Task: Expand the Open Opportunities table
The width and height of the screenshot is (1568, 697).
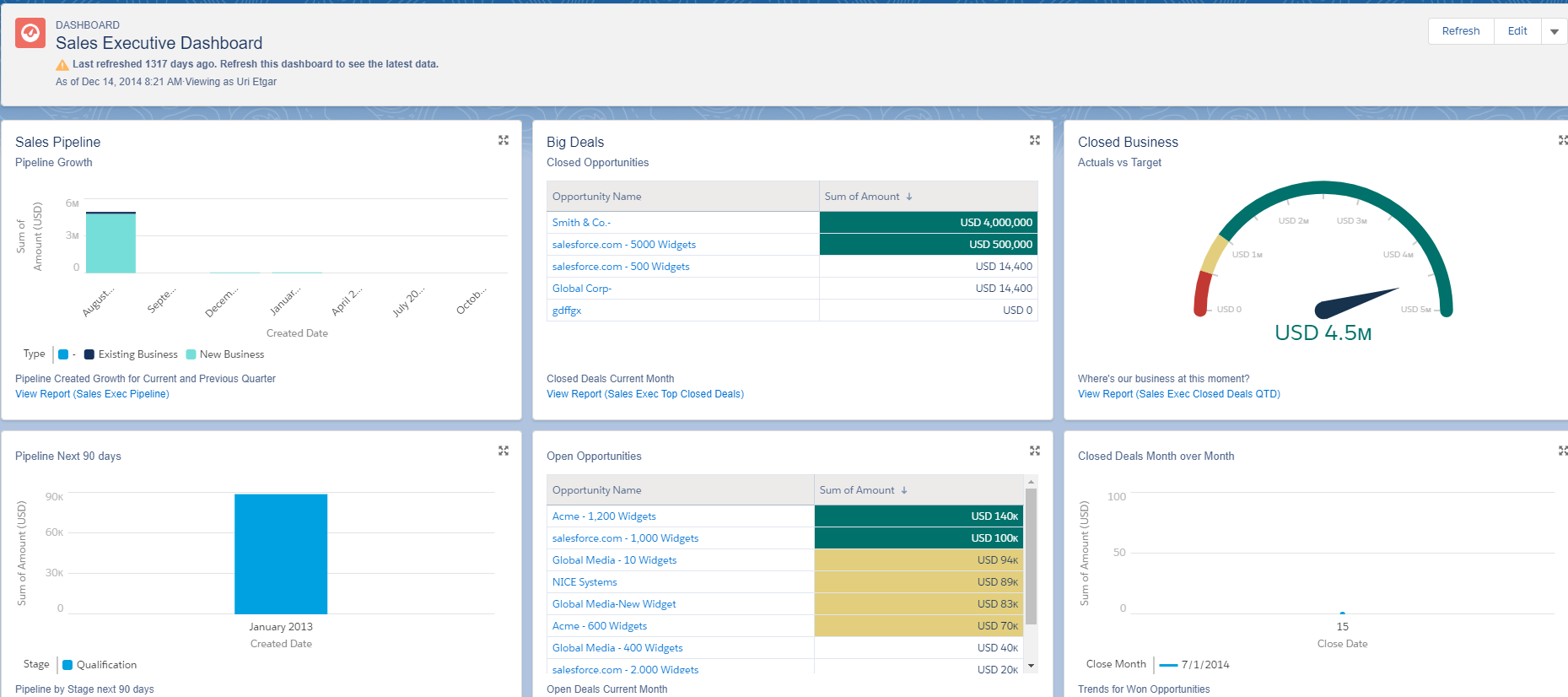Action: 1035,451
